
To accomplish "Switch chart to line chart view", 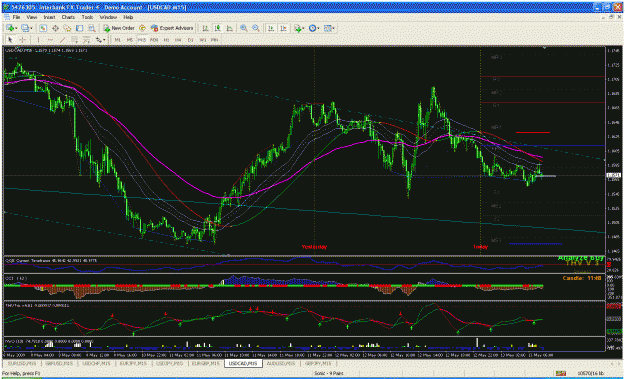I will [x=230, y=28].
